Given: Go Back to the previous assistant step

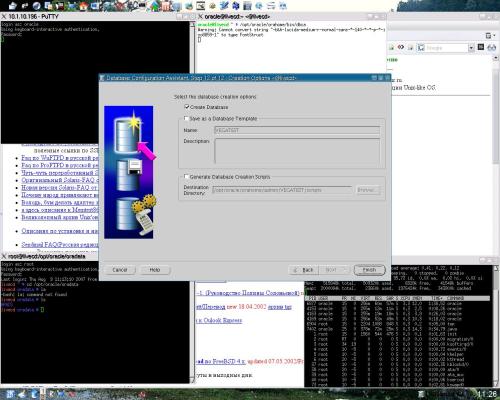Looking at the screenshot, I should tap(303, 270).
